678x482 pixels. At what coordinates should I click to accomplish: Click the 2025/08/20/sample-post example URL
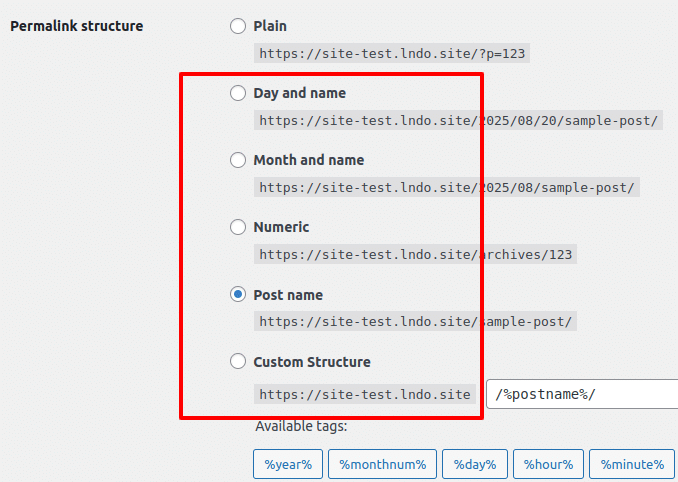(458, 121)
